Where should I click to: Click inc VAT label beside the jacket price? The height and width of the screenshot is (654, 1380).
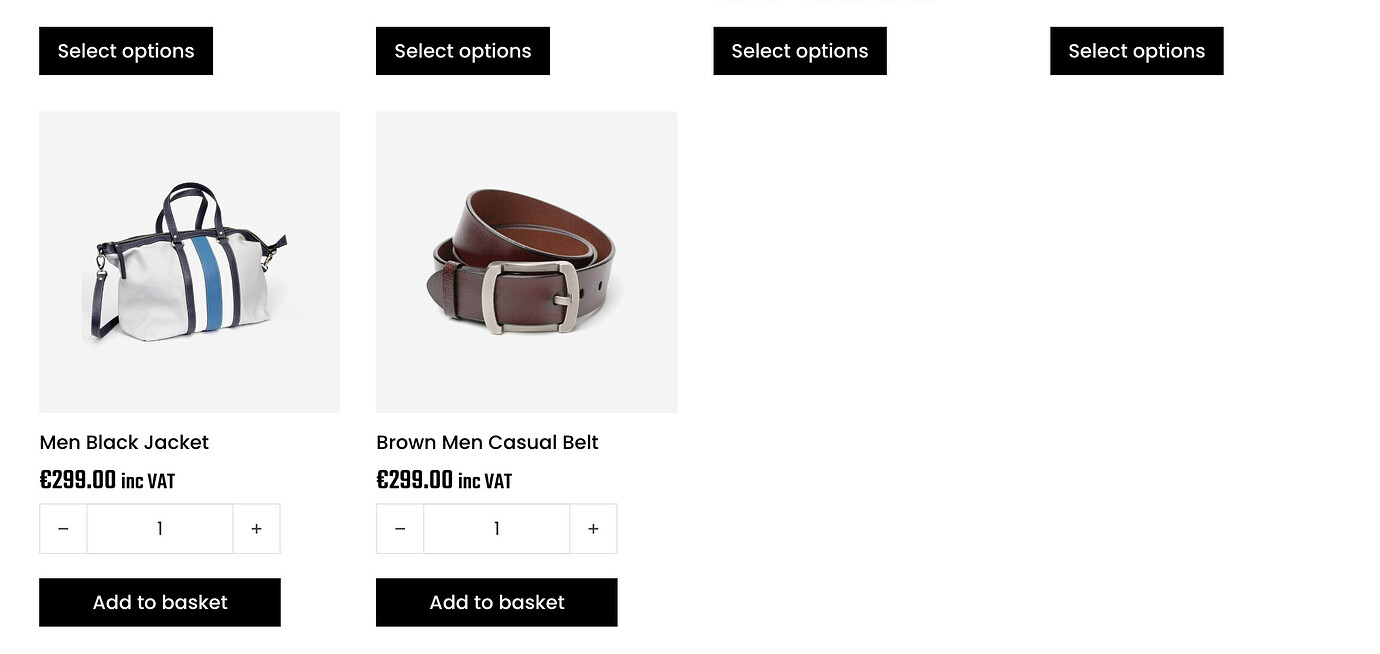(148, 482)
